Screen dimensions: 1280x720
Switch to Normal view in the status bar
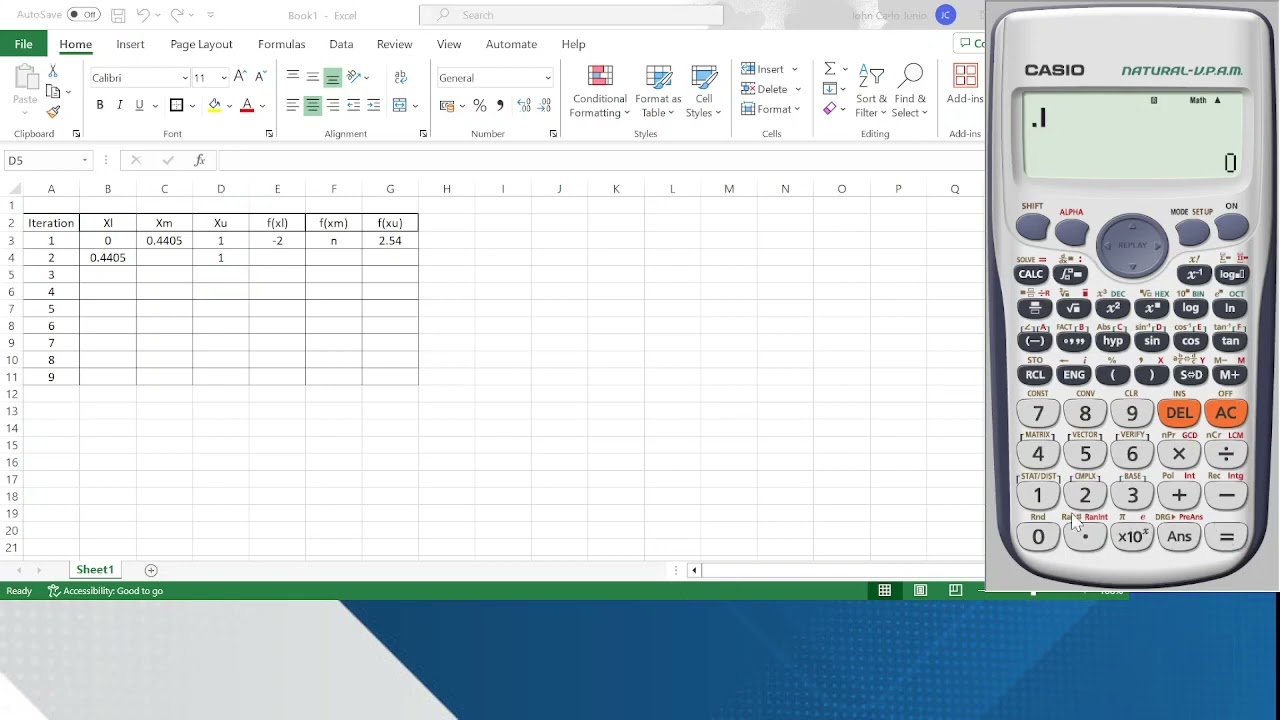tap(885, 591)
